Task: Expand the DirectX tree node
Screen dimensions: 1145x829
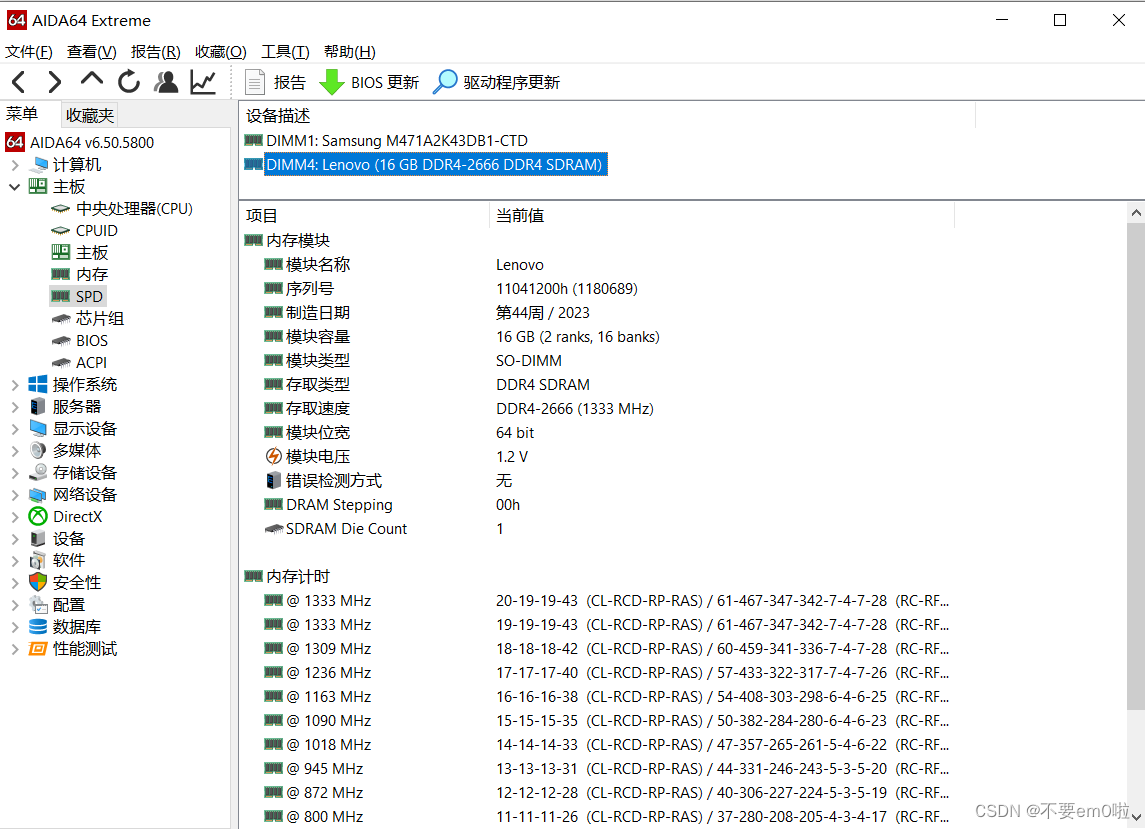Action: (x=15, y=517)
